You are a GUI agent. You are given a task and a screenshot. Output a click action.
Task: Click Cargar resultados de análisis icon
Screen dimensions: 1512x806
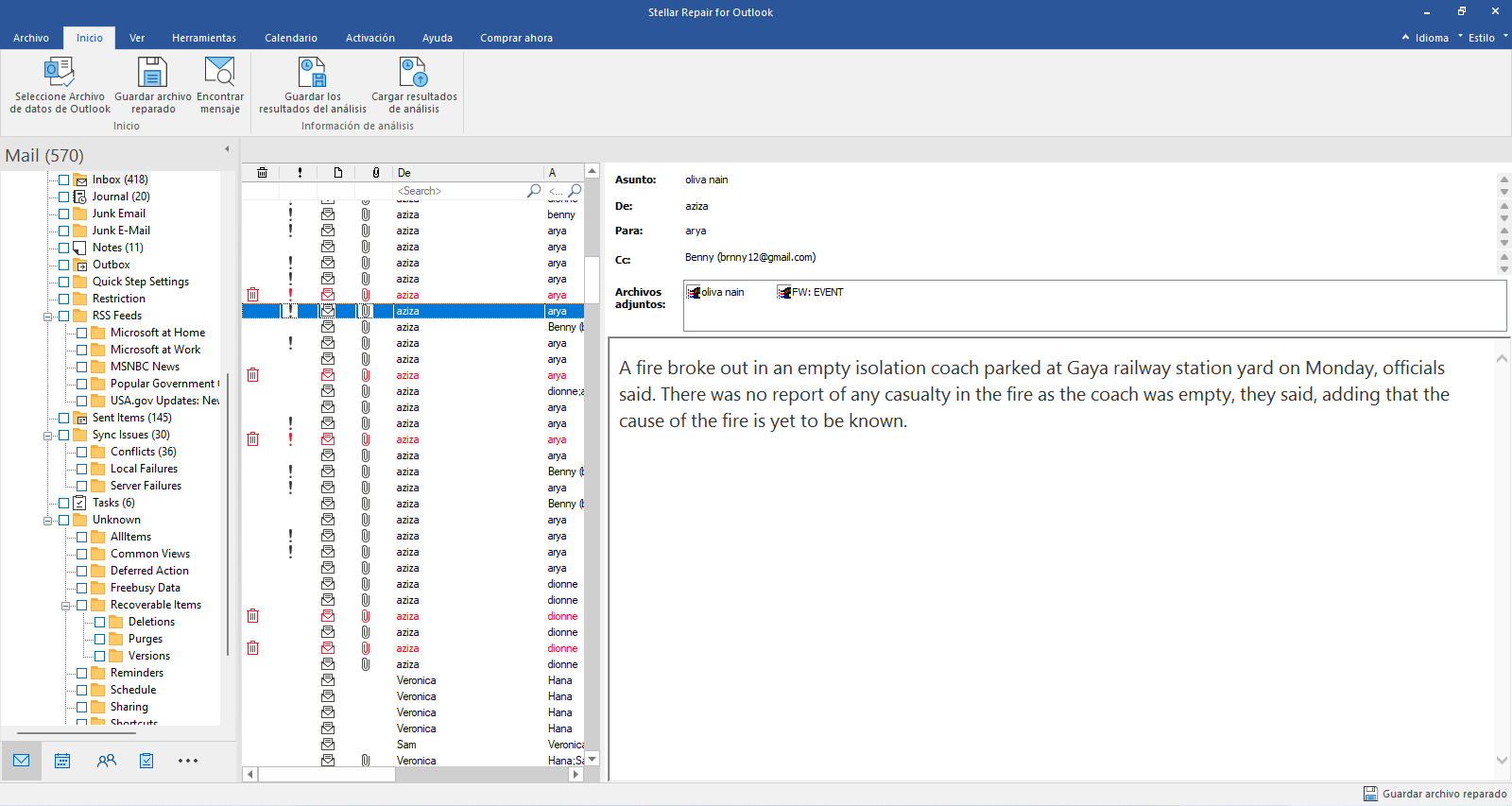[414, 72]
